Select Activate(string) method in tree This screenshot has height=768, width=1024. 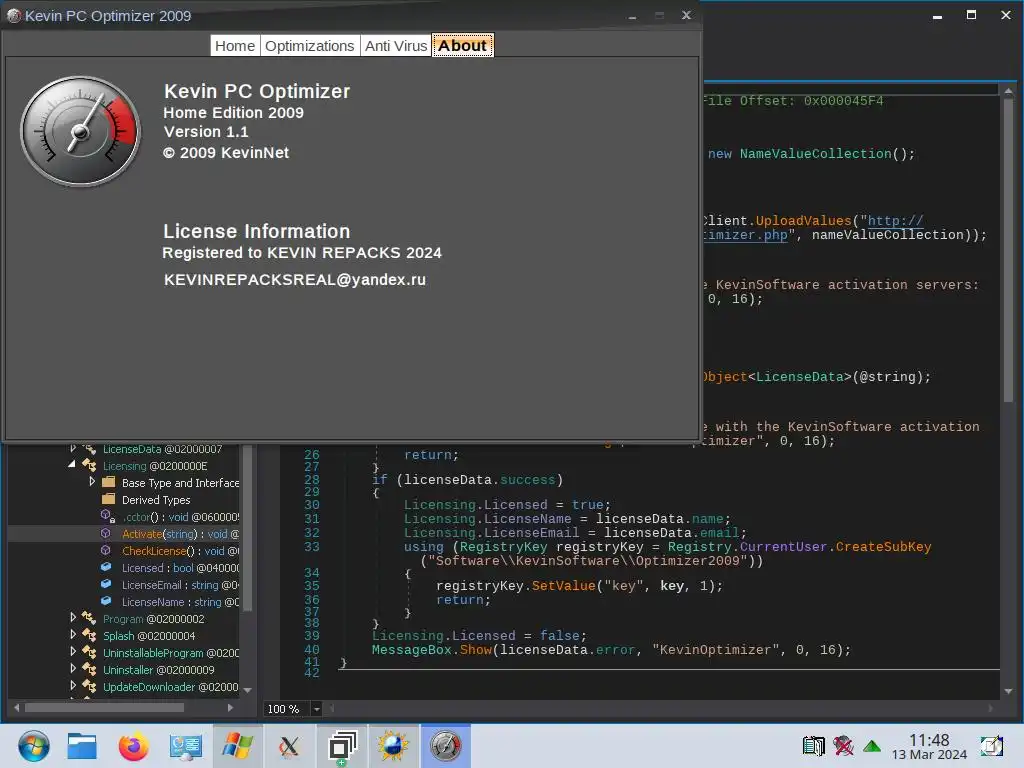tap(180, 534)
